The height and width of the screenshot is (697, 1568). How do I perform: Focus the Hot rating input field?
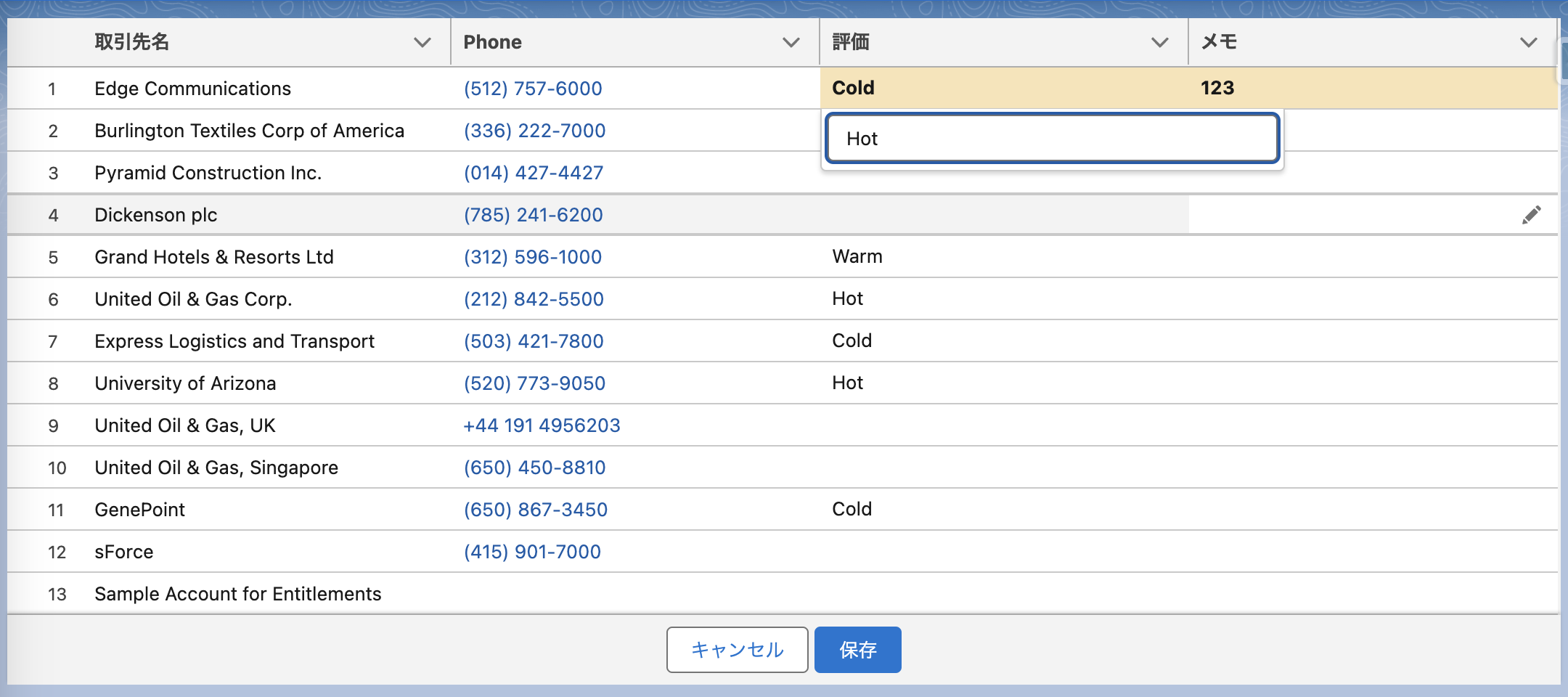coord(1053,138)
